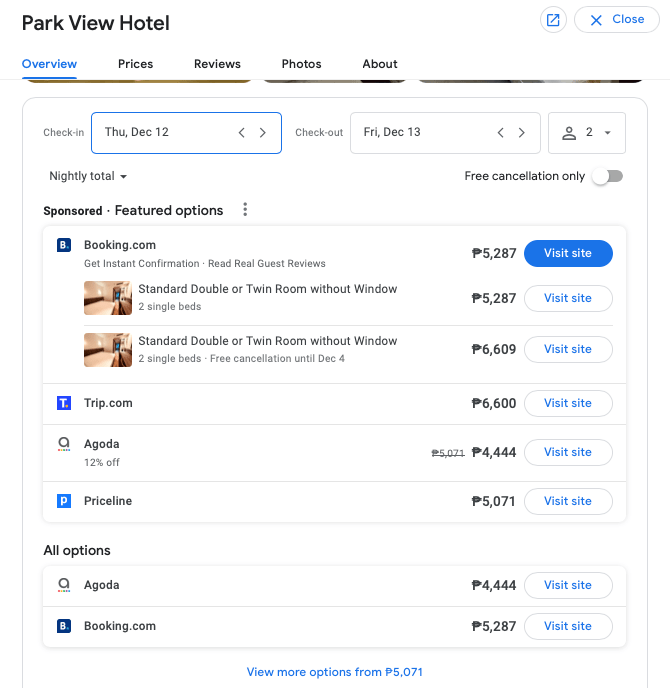Screen dimensions: 670x688
Task: Open first Standard Double room thumbnail at ₱5,287
Action: (x=108, y=298)
